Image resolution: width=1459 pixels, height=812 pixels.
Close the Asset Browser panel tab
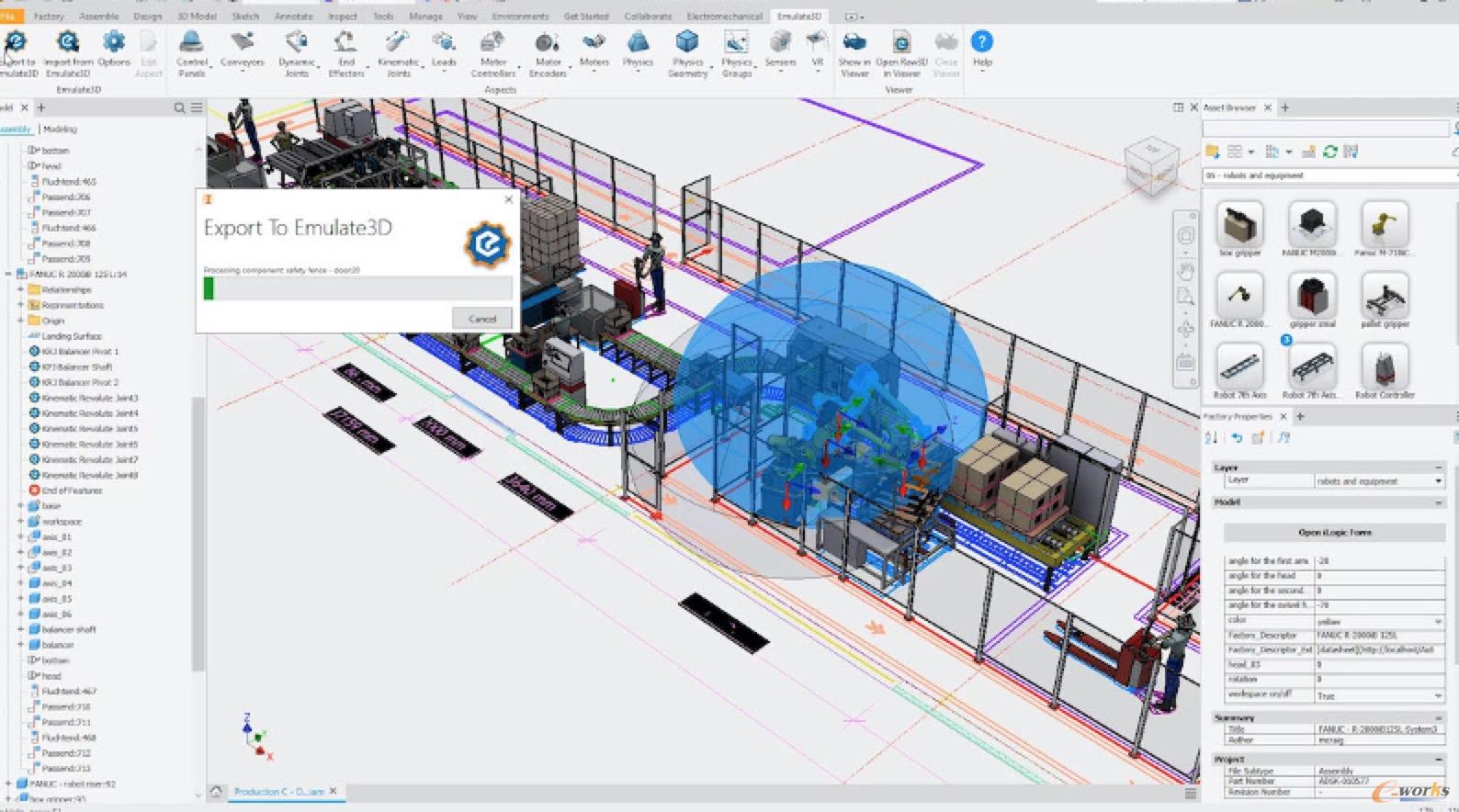pos(1268,107)
